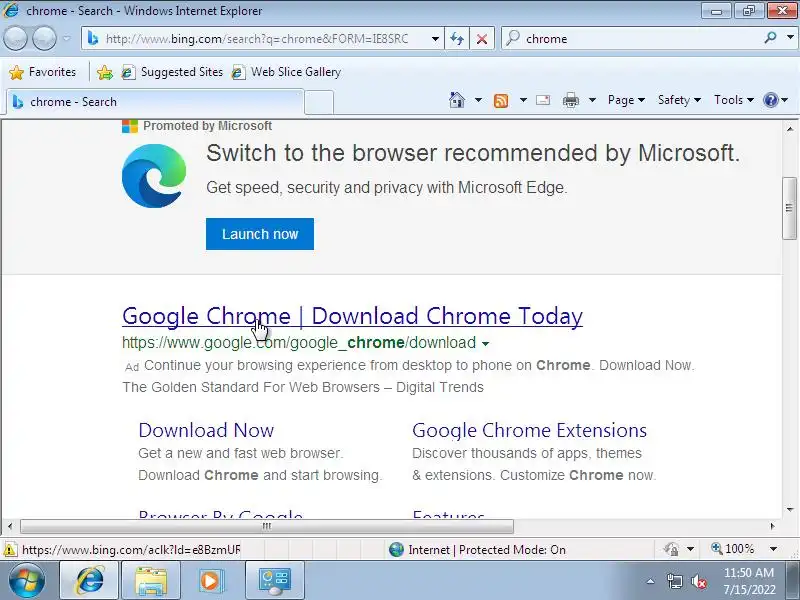The height and width of the screenshot is (600, 800).
Task: Open the search provider dropdown arrow
Action: (790, 38)
